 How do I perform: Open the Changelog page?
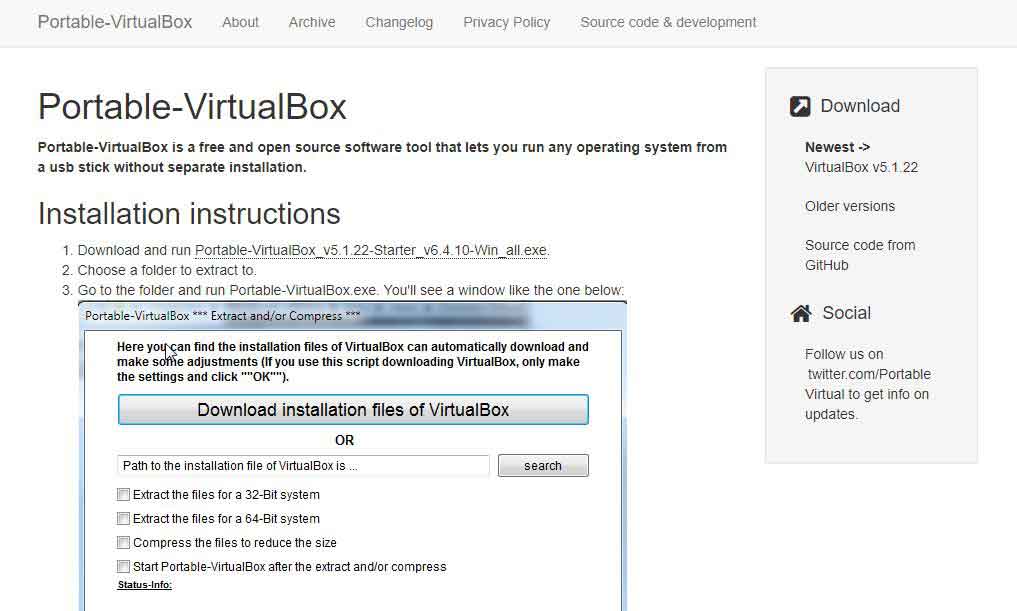399,21
